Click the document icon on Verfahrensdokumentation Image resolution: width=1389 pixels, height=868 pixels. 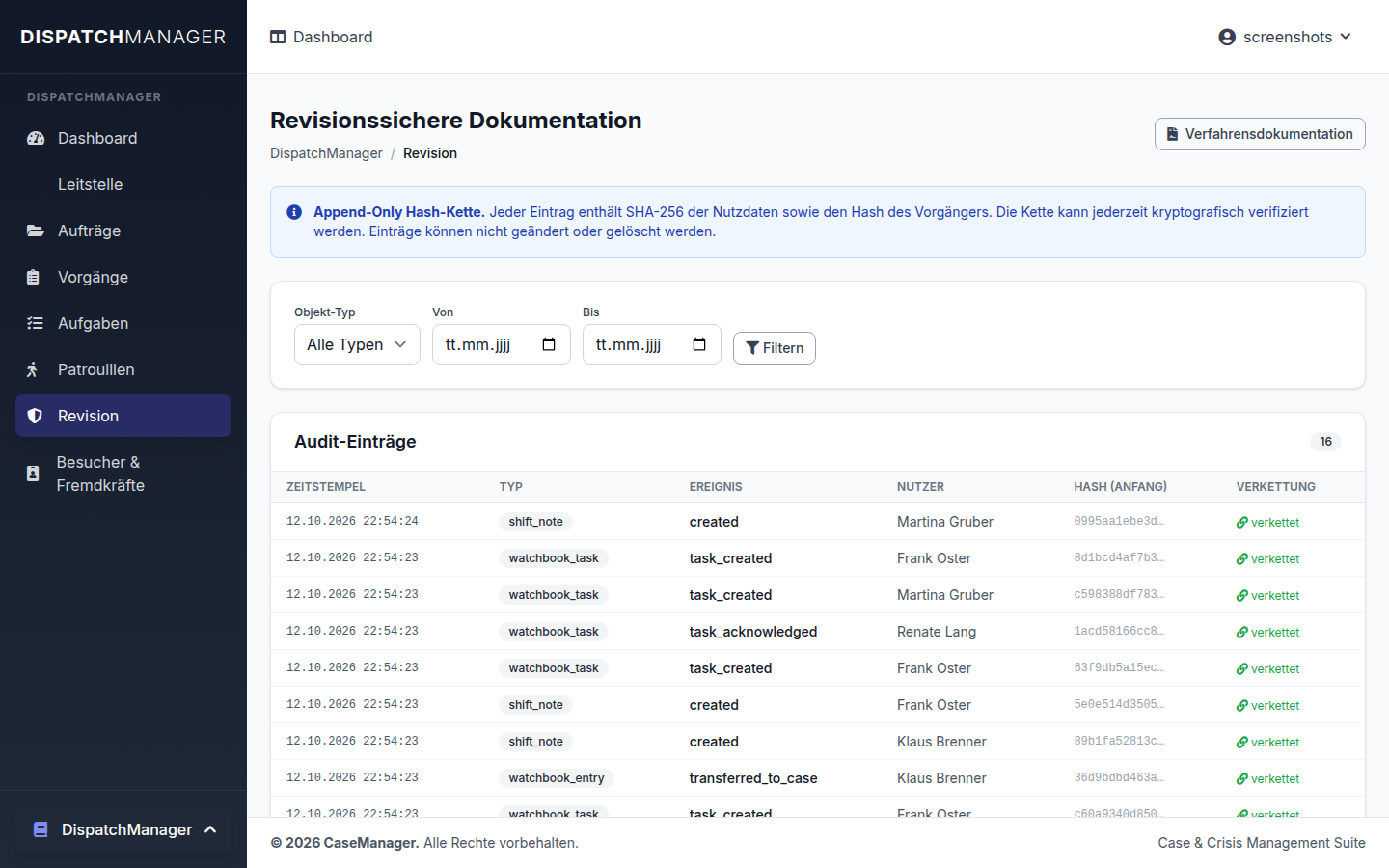pyautogui.click(x=1173, y=134)
